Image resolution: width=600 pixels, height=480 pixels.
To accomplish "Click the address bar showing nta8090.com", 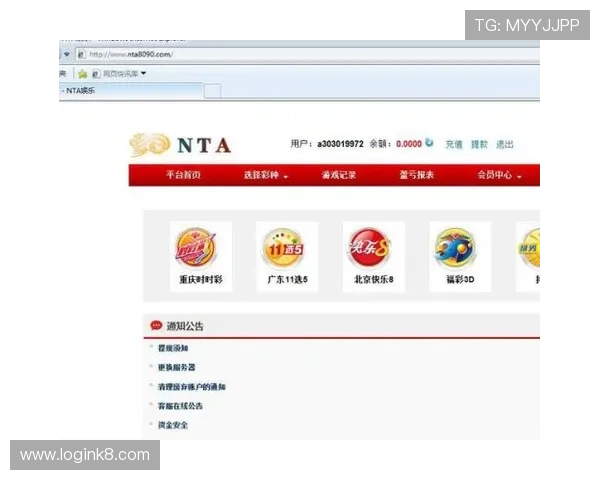I will pos(306,54).
